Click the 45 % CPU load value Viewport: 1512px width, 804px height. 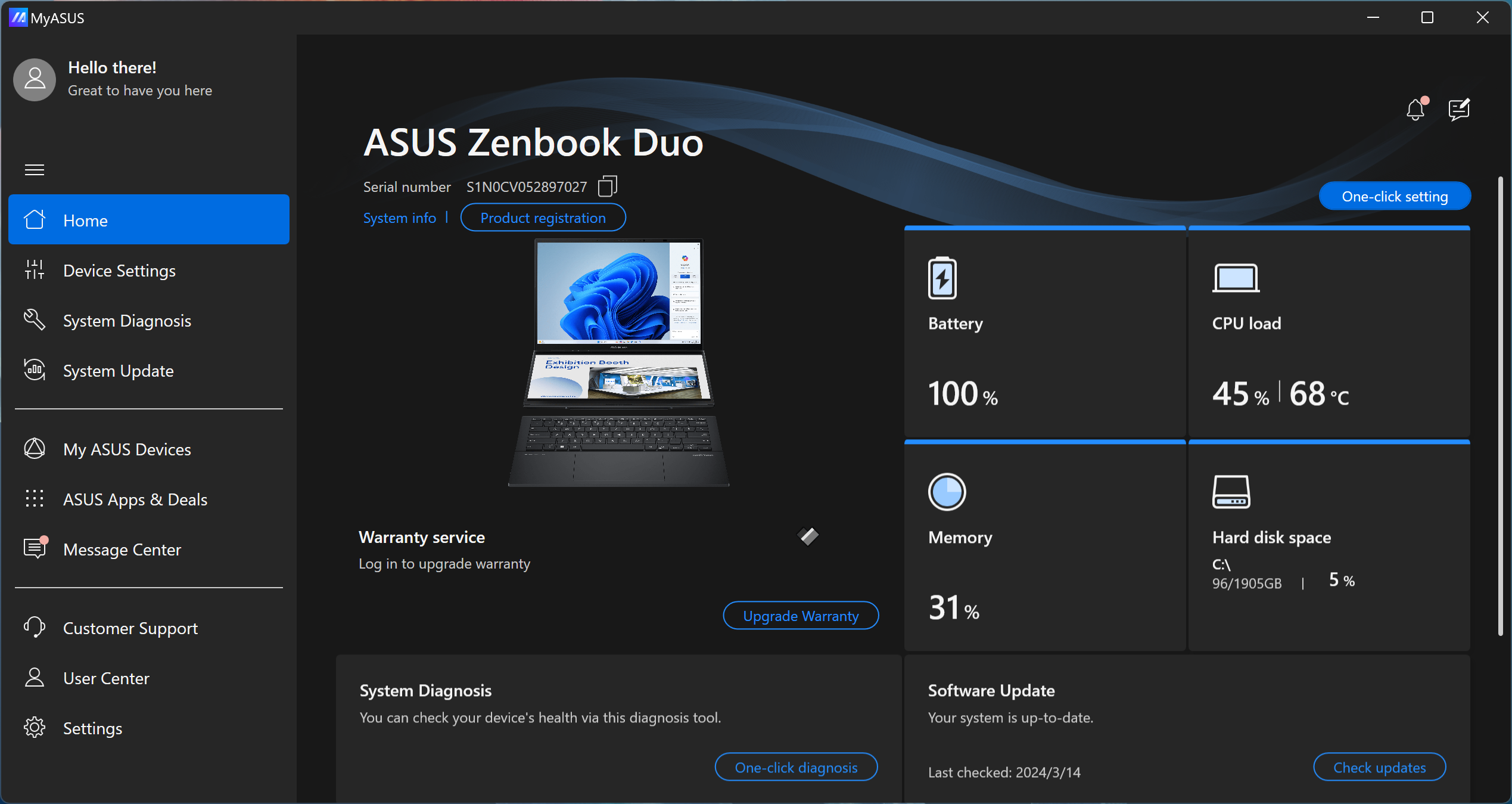click(1241, 393)
